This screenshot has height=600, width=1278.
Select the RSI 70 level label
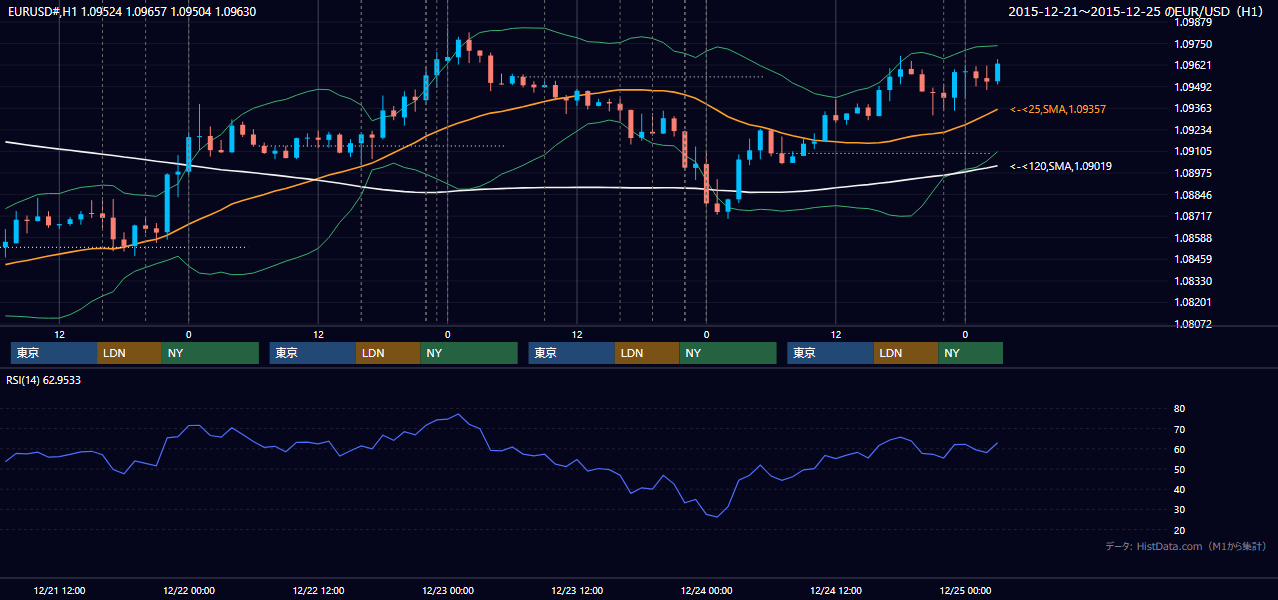click(x=1179, y=429)
